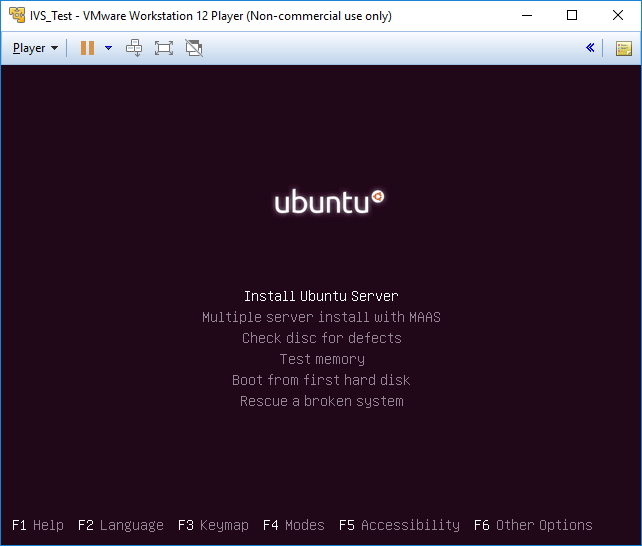Maximize the VMware Player window
Screen dimensions: 642x546
pos(572,16)
